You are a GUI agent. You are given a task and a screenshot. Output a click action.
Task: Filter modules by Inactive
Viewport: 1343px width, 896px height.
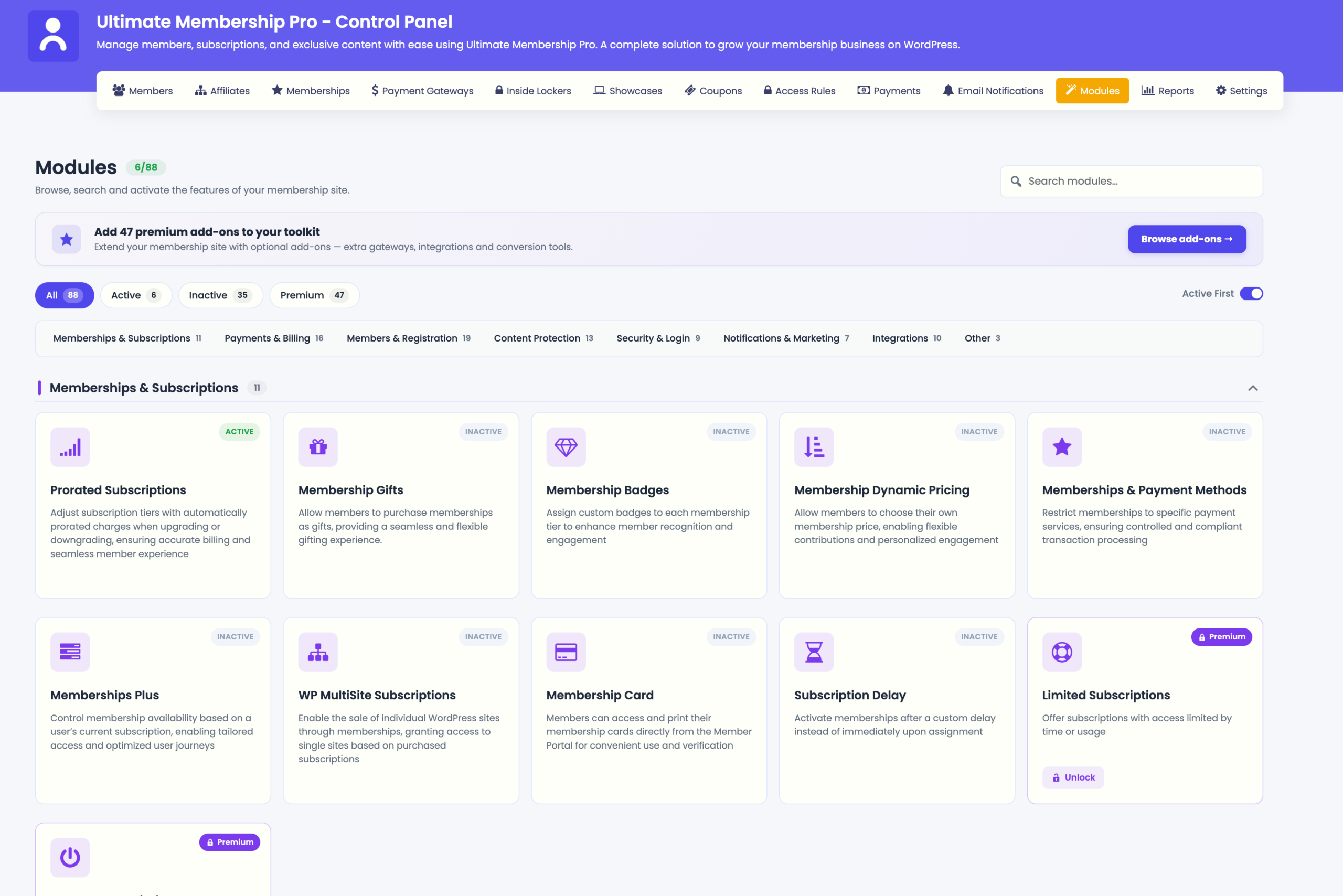(220, 295)
